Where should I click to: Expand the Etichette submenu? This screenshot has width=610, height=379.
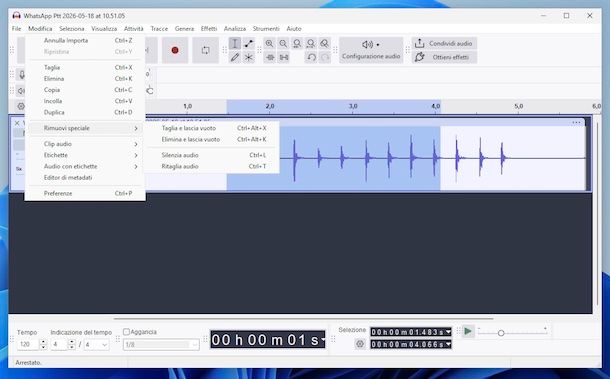pos(85,155)
